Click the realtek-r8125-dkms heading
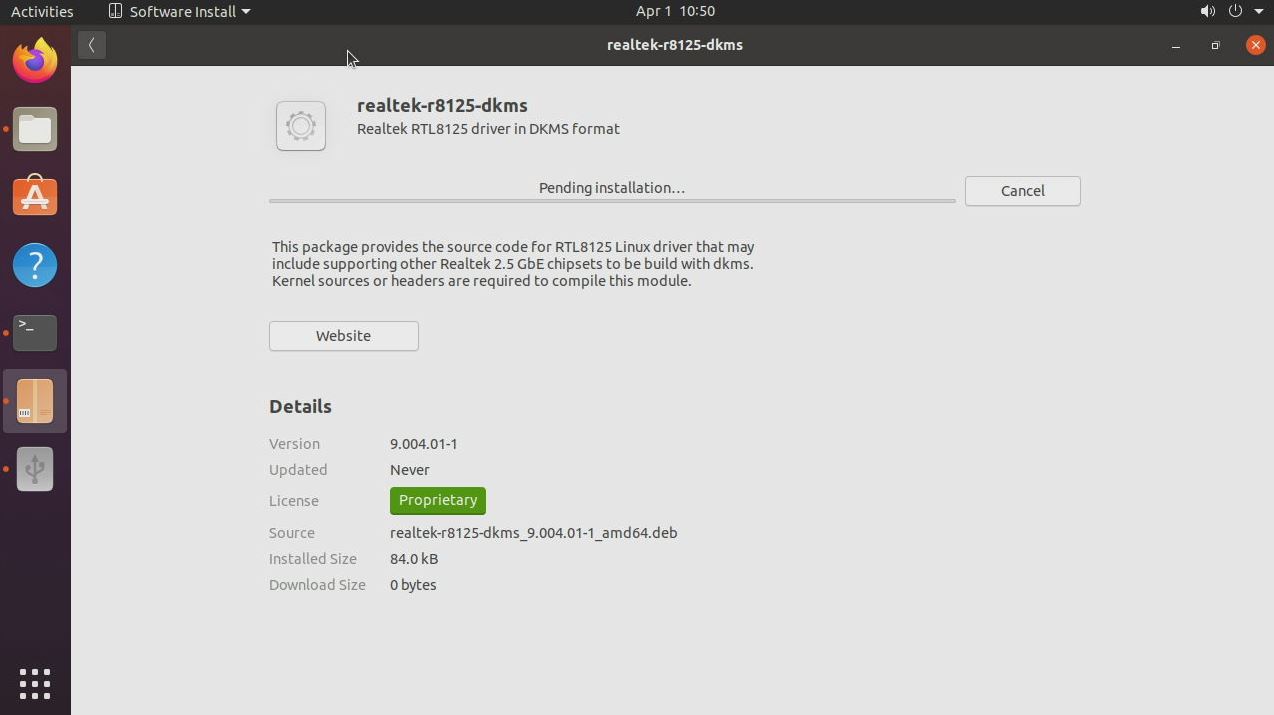This screenshot has width=1274, height=715. coord(442,105)
